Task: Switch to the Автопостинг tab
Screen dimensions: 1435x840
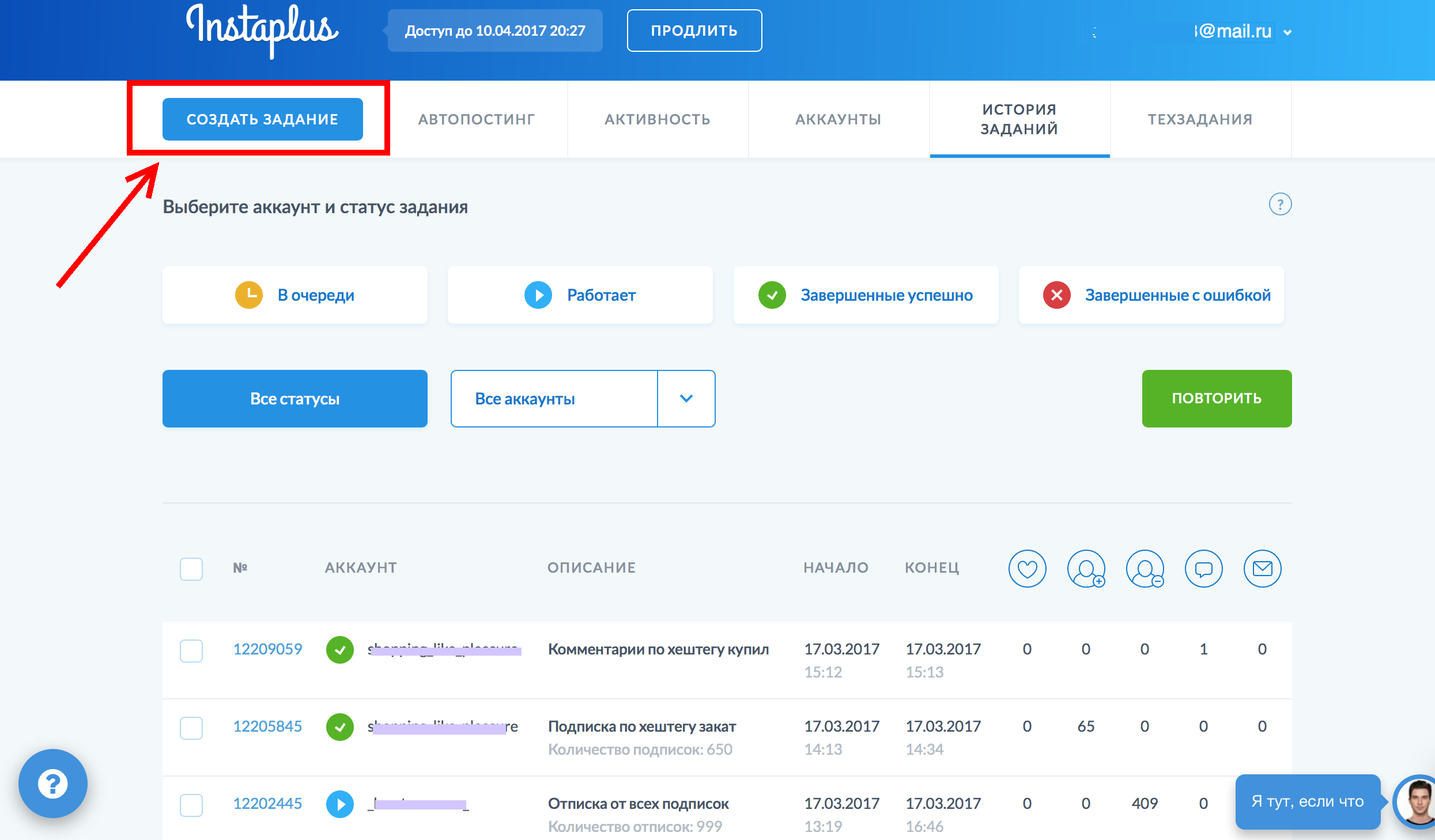Action: point(477,119)
